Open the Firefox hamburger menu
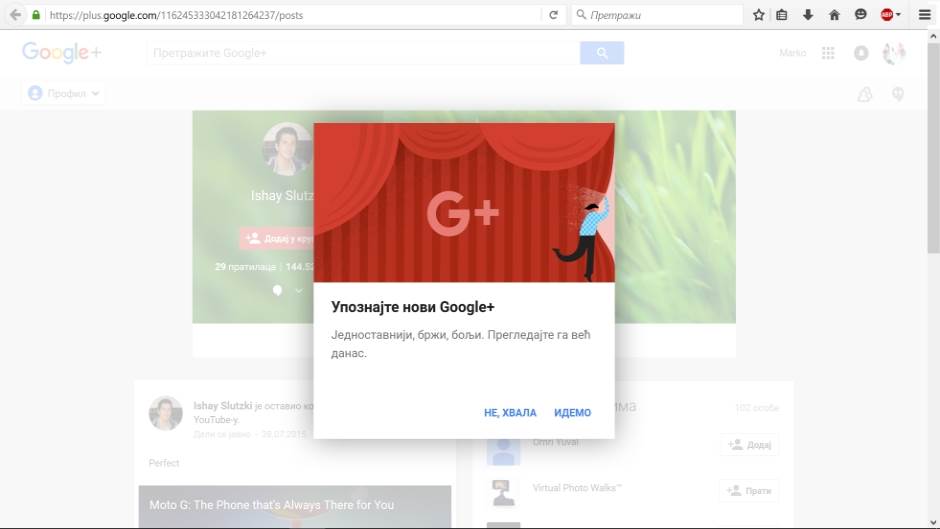The image size is (940, 529). coord(925,15)
